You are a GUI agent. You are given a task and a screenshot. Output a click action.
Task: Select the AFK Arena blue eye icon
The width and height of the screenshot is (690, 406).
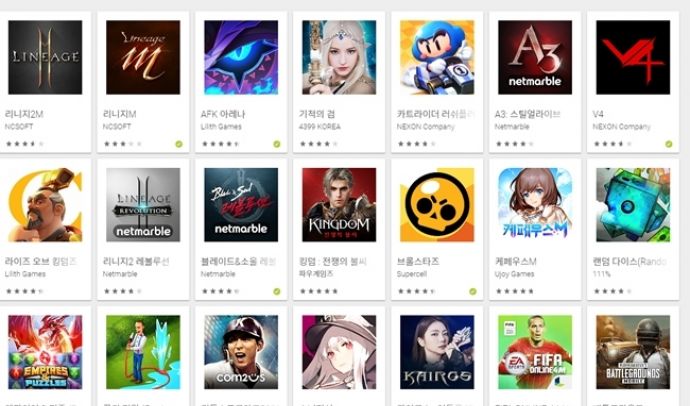tap(241, 57)
